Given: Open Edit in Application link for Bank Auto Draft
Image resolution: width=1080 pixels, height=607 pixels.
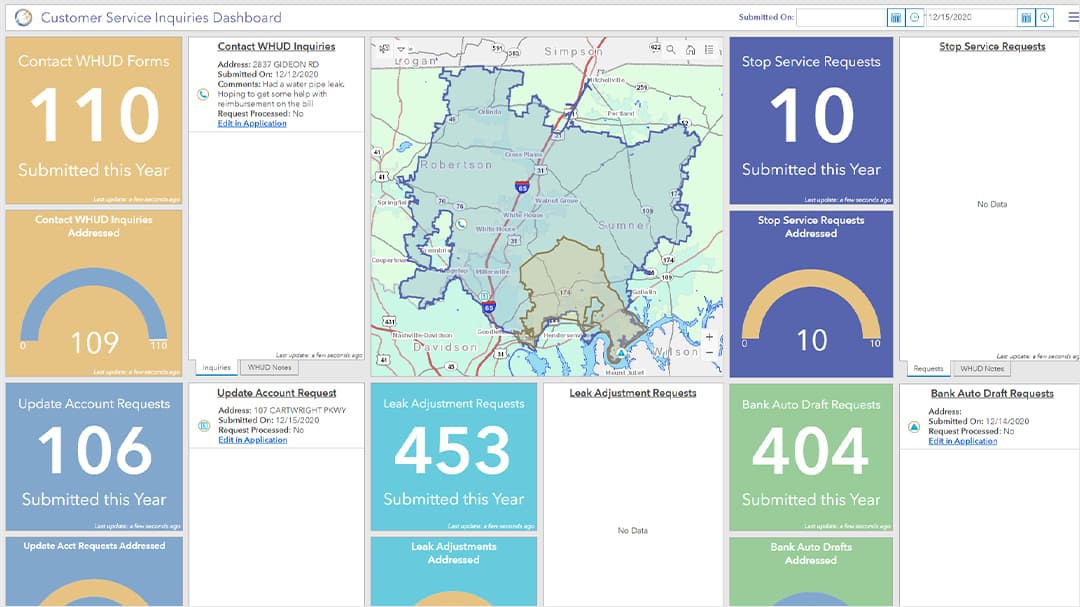Looking at the screenshot, I should click(962, 441).
